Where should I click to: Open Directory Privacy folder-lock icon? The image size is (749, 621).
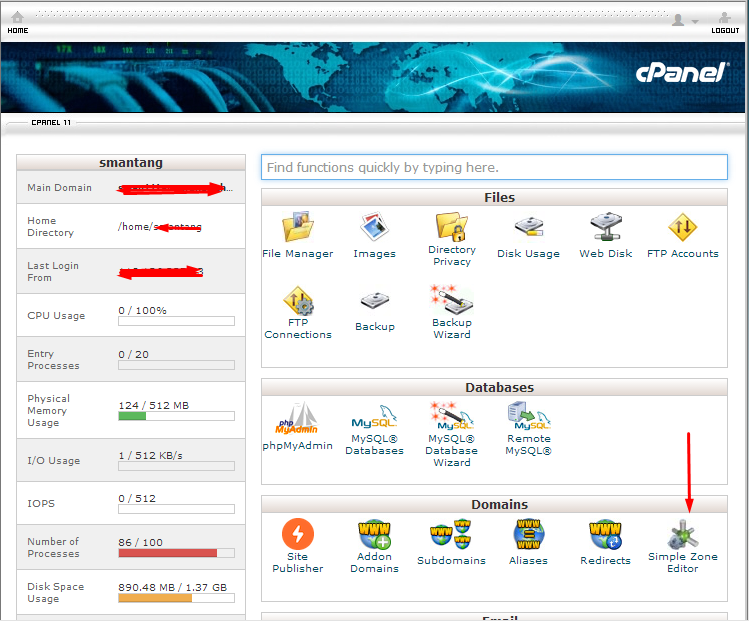coord(451,226)
